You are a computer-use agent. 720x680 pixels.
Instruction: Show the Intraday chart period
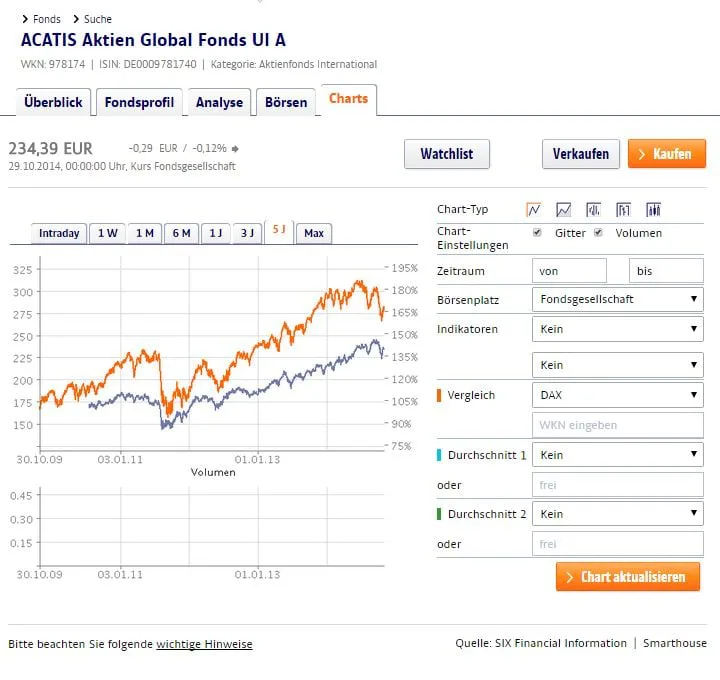click(x=59, y=233)
